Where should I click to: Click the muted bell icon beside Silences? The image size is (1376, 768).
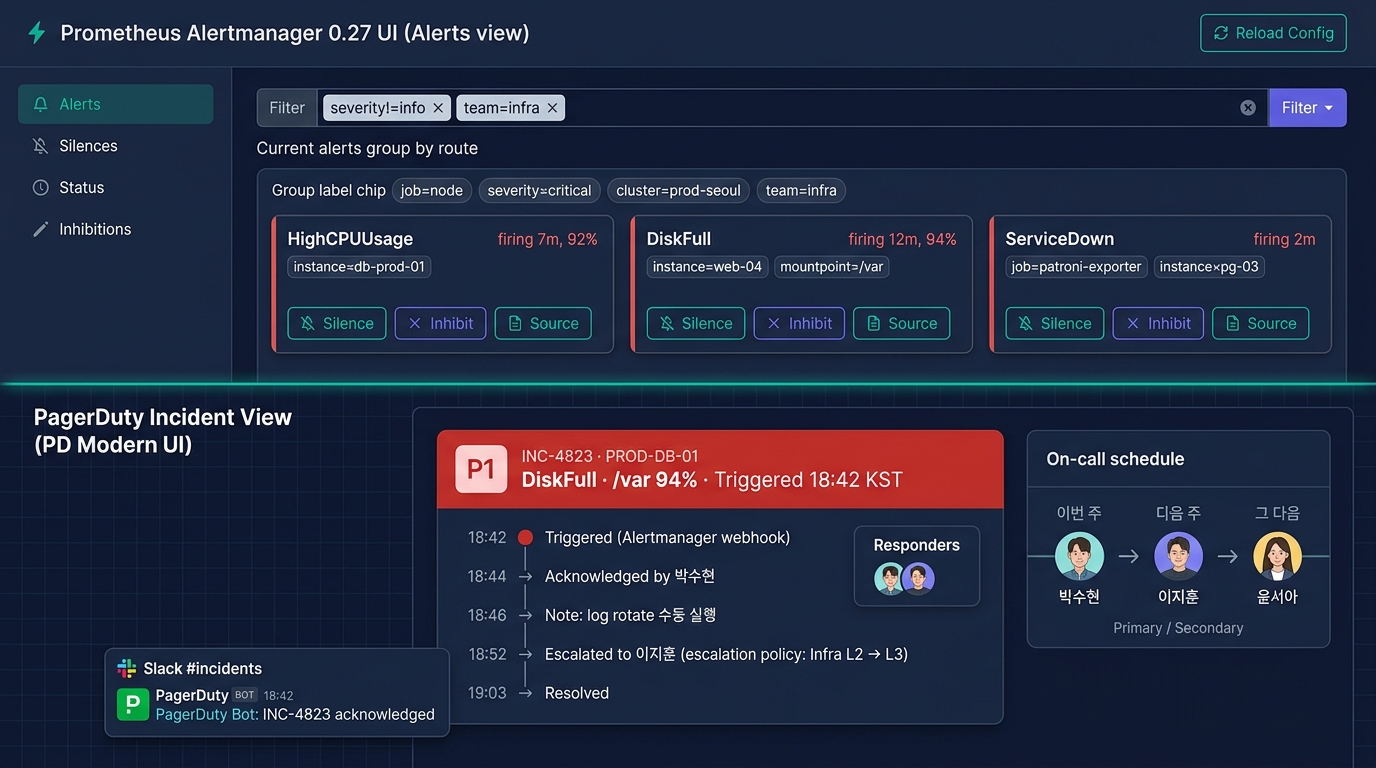[40, 146]
